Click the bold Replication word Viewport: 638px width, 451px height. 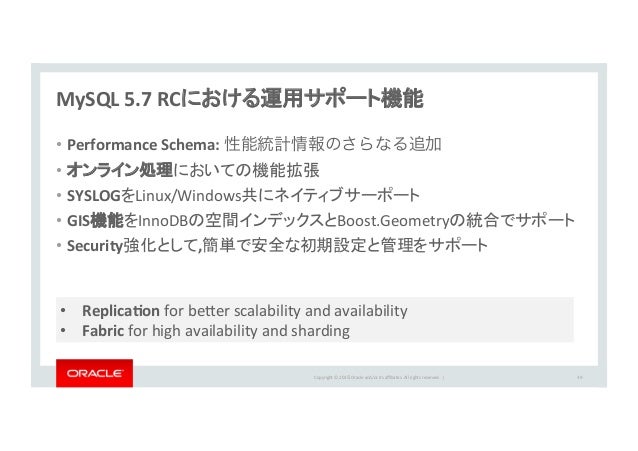point(121,311)
